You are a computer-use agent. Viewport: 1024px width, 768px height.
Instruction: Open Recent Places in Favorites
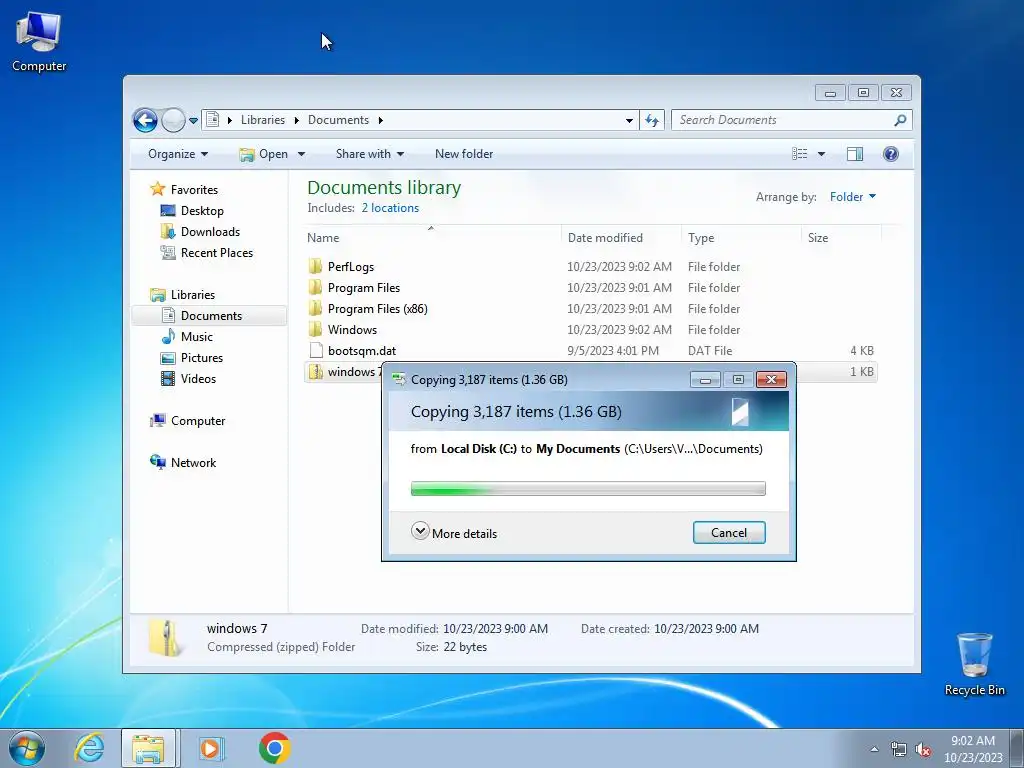(216, 253)
